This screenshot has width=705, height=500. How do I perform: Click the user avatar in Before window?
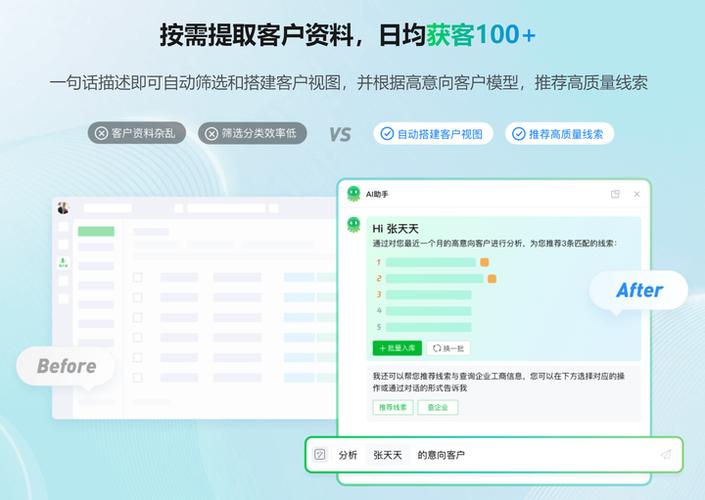[x=63, y=208]
